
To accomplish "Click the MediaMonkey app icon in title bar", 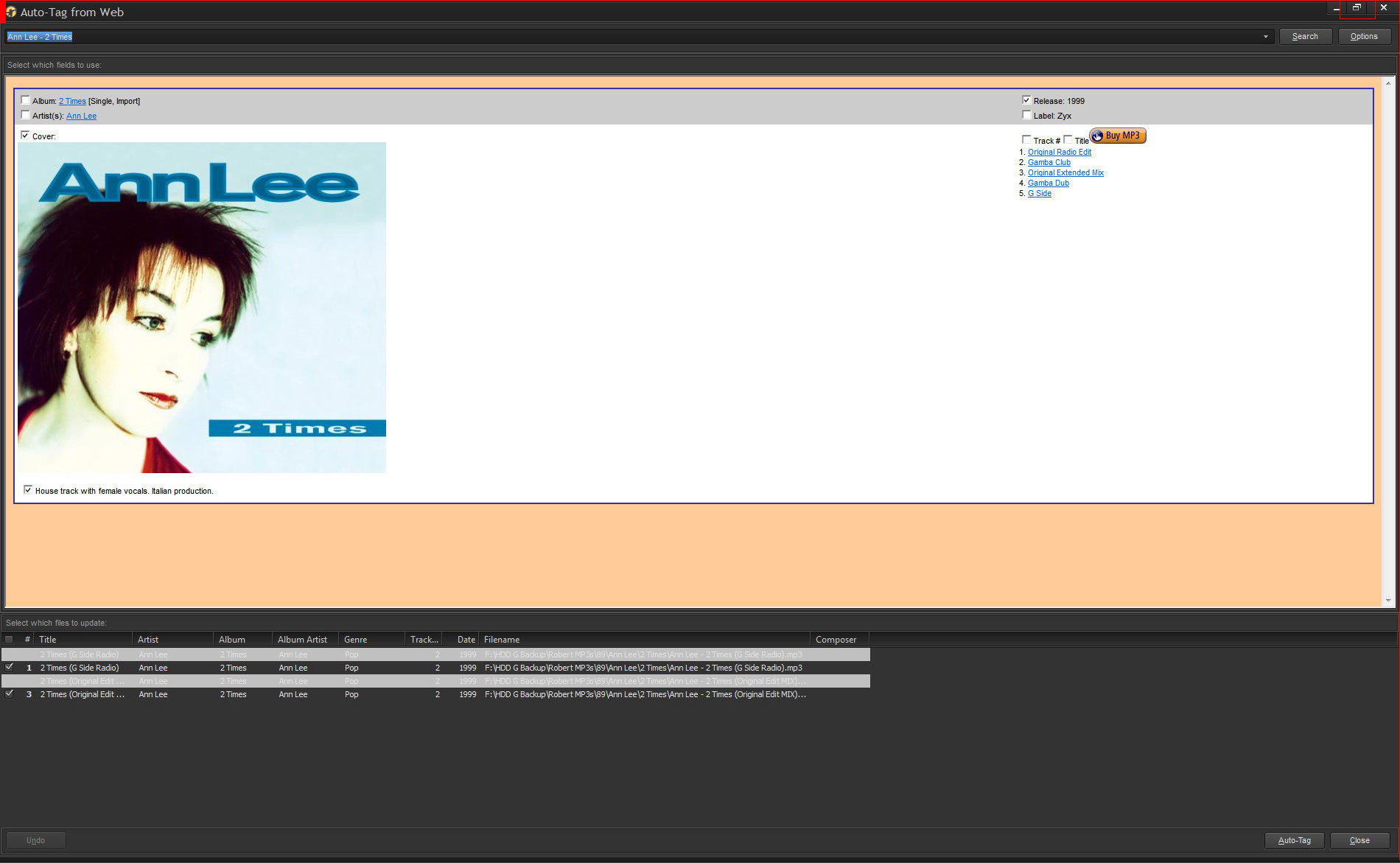I will 10,12.
